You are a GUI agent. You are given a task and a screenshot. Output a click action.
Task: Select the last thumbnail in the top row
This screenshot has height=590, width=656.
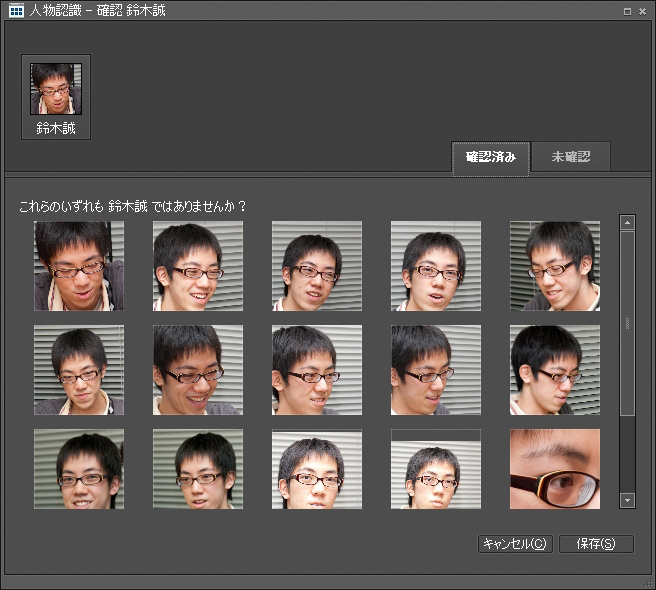click(x=555, y=266)
